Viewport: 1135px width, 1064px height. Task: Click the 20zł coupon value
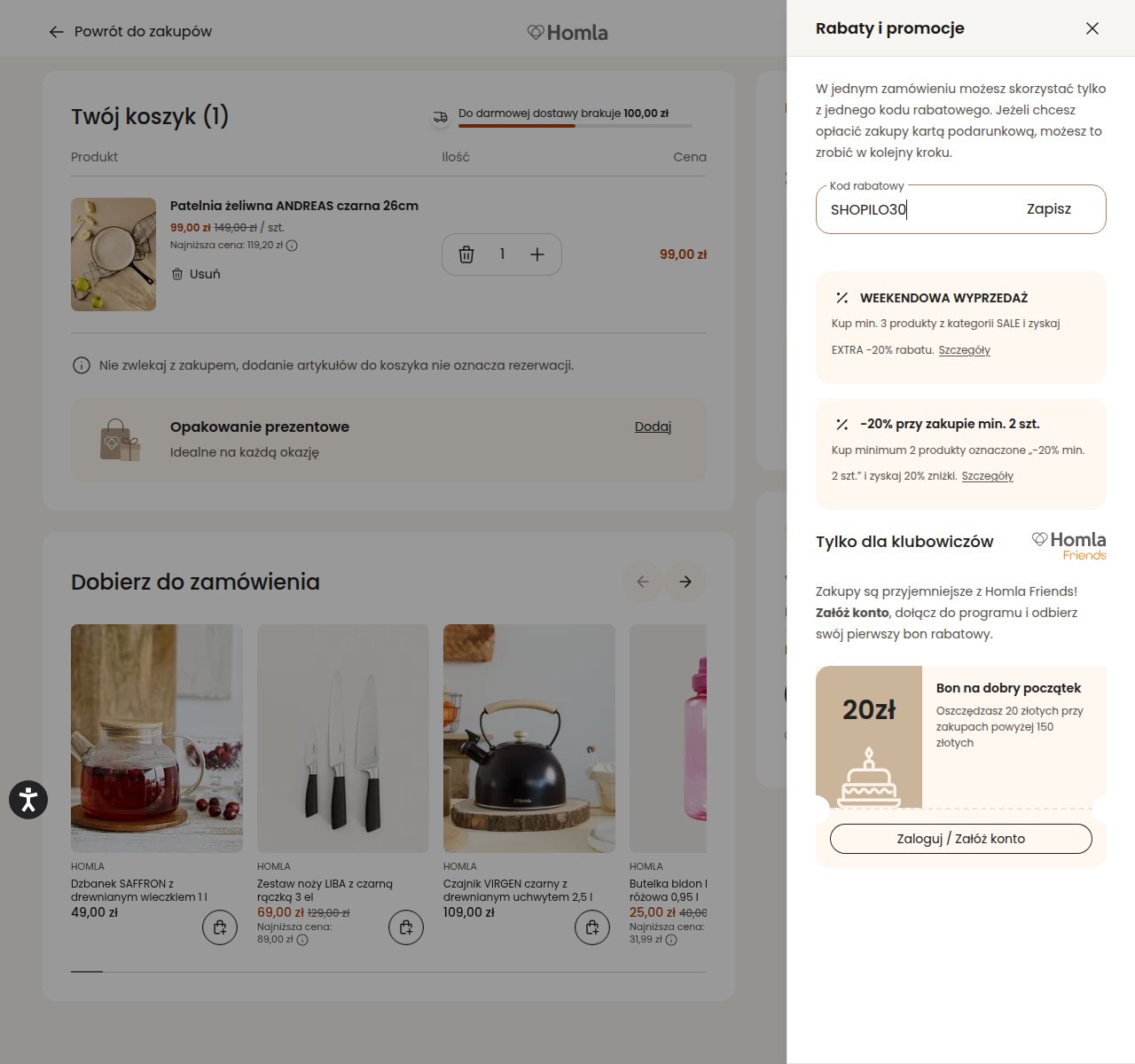click(869, 709)
